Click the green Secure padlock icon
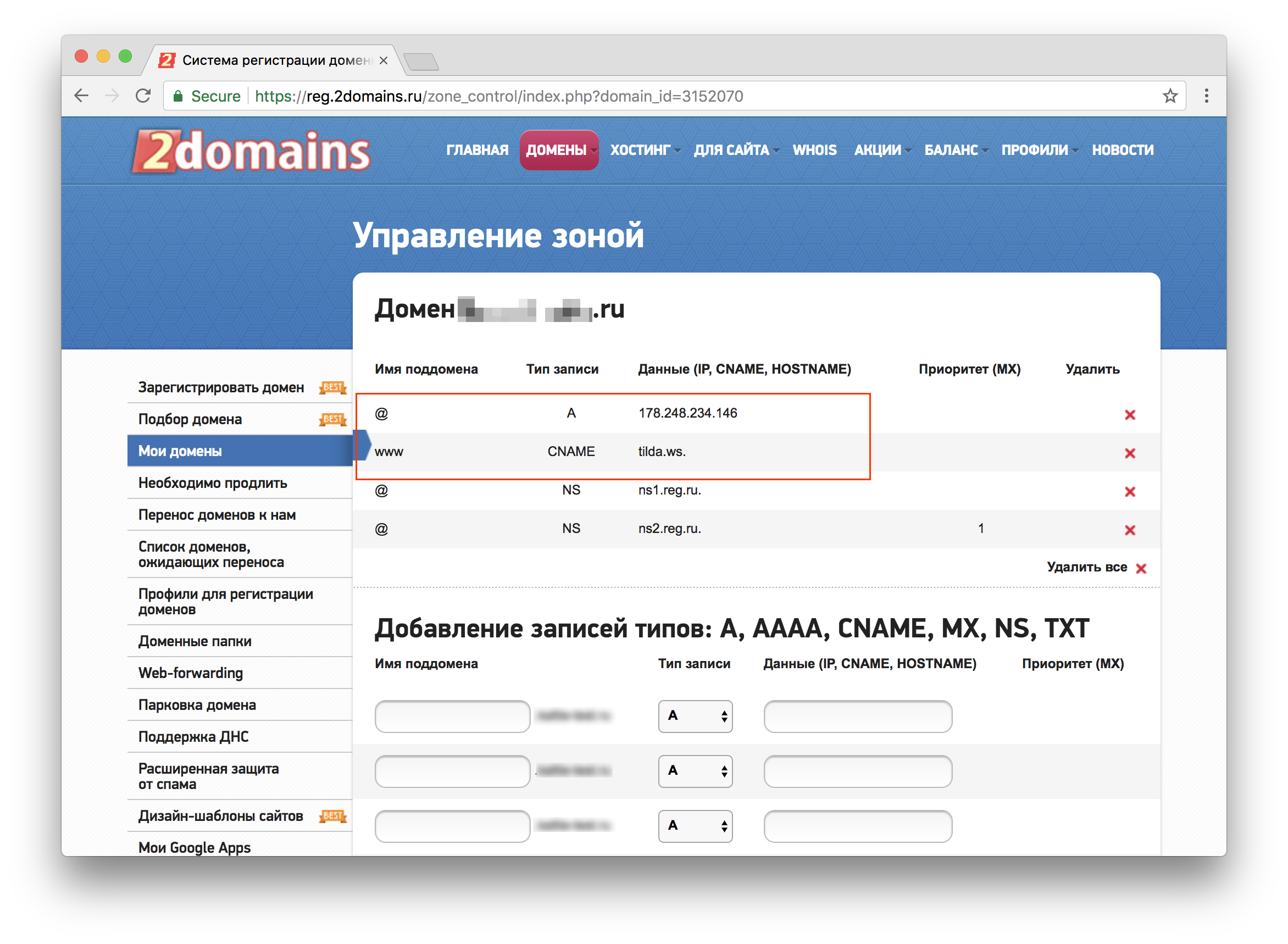This screenshot has width=1288, height=944. (178, 96)
